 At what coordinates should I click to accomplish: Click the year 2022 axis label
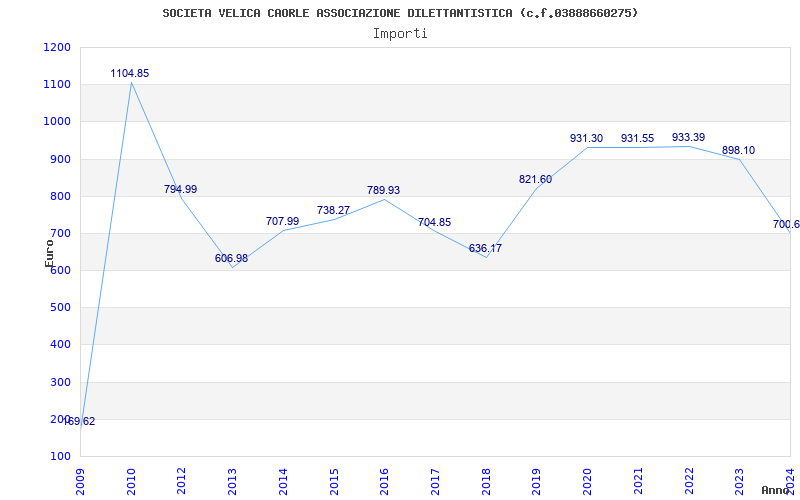pos(688,481)
